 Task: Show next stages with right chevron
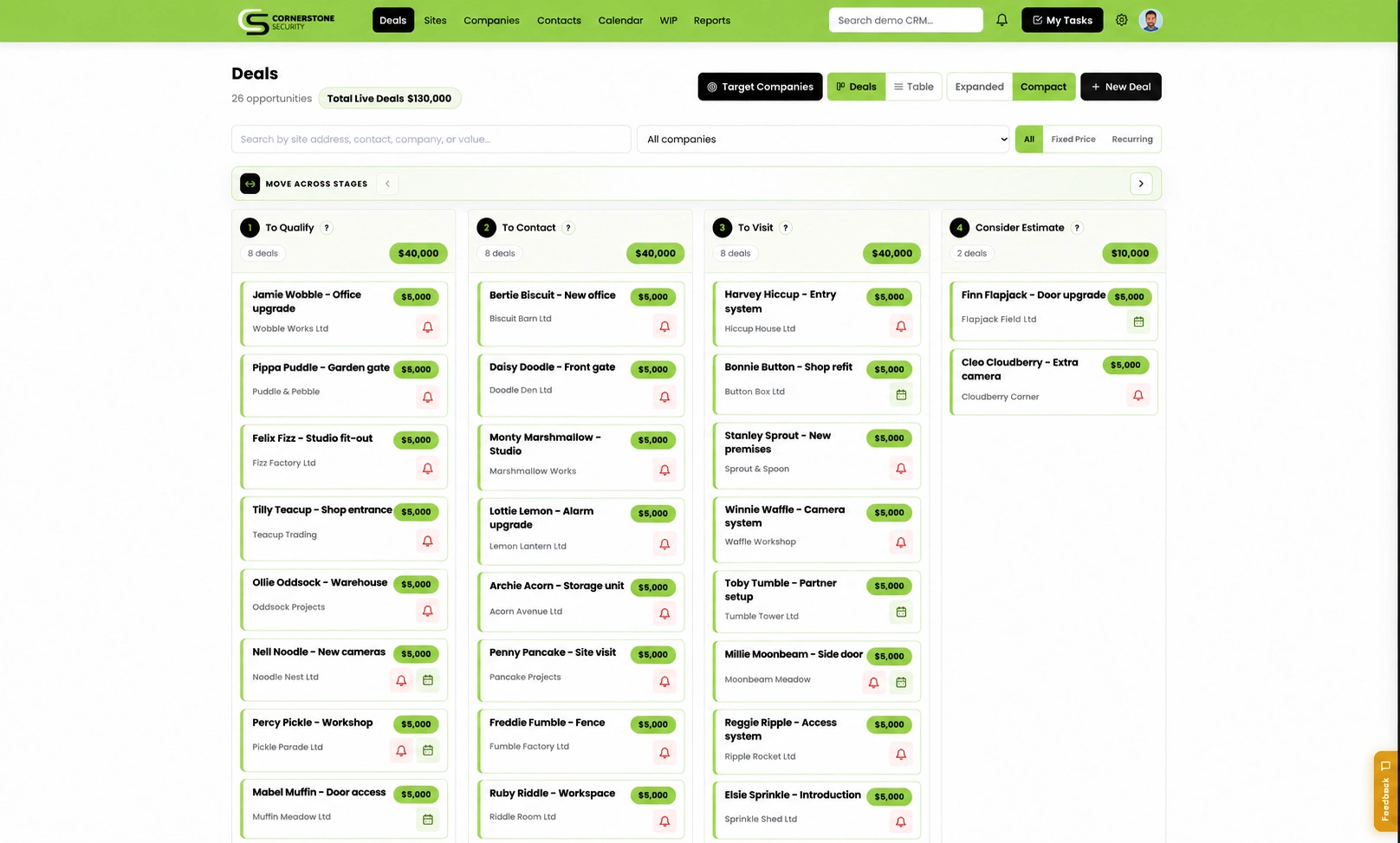point(1141,184)
